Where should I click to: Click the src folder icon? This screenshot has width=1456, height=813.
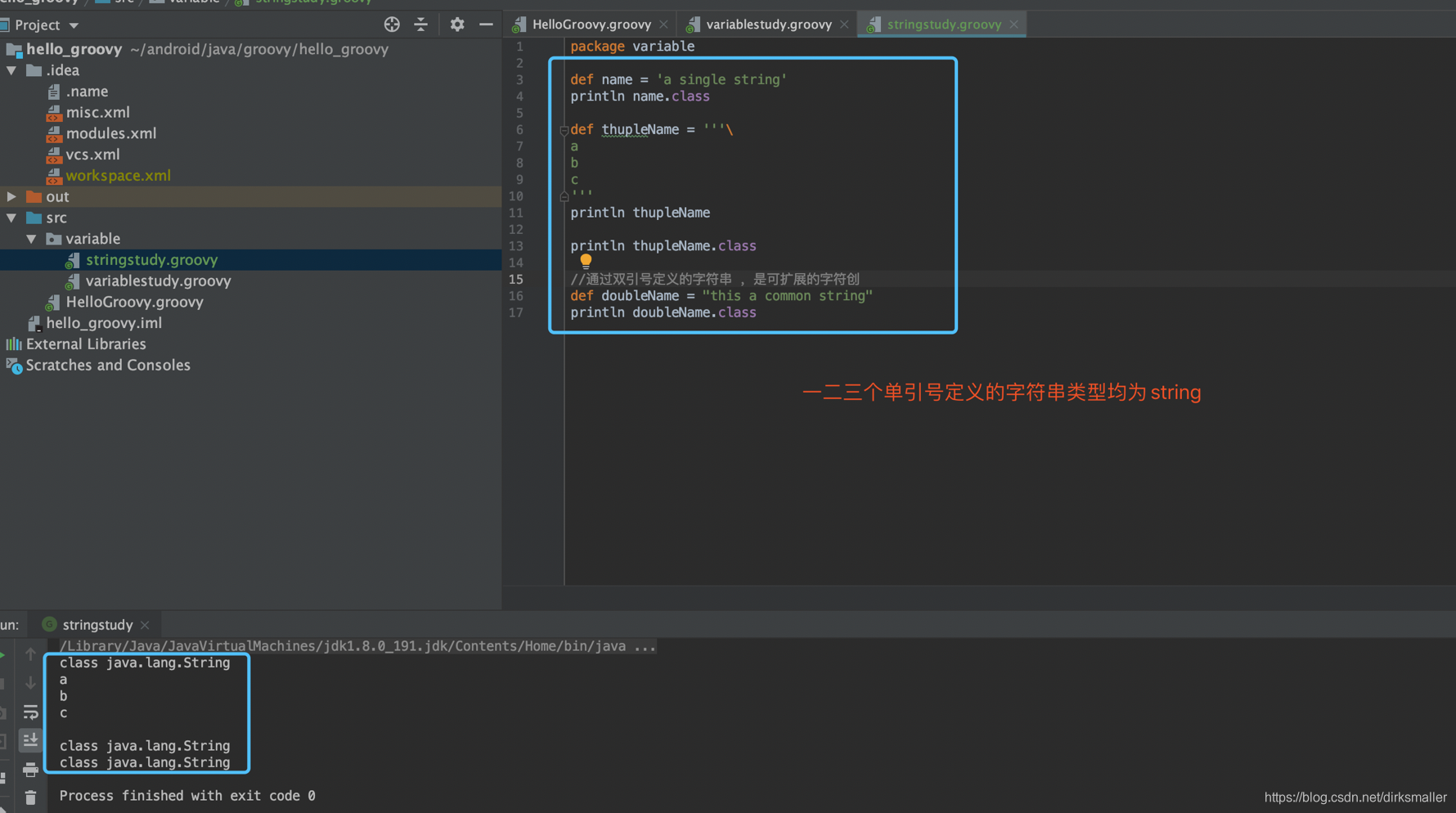point(34,218)
